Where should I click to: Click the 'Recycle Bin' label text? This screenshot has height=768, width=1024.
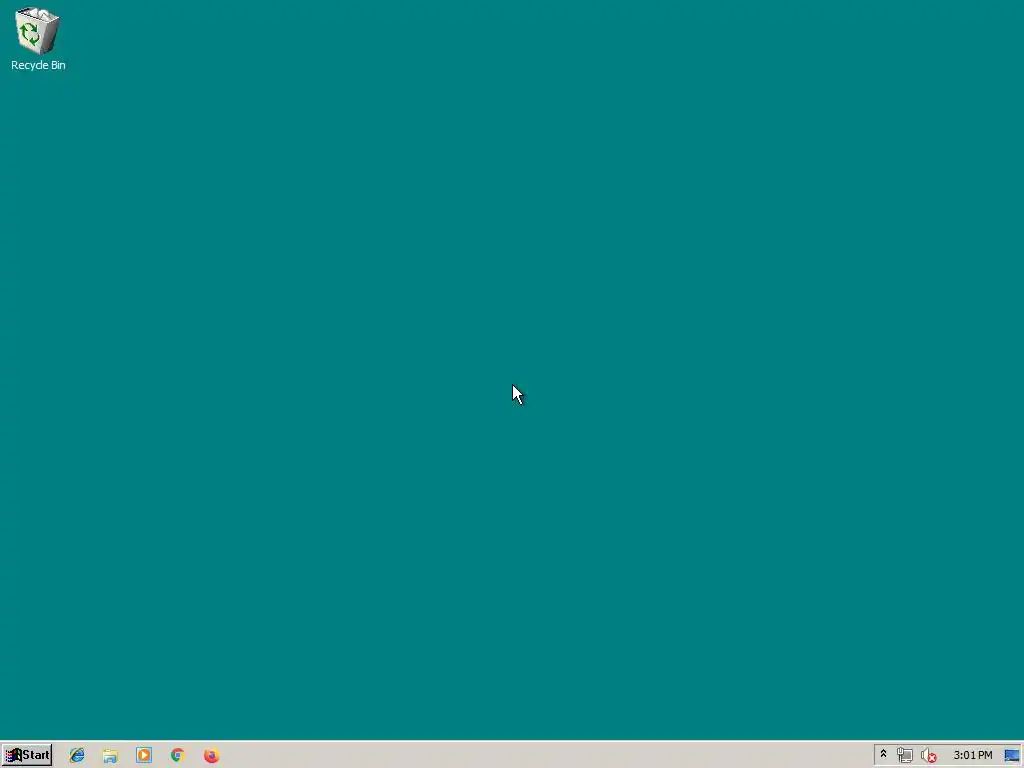pos(38,65)
